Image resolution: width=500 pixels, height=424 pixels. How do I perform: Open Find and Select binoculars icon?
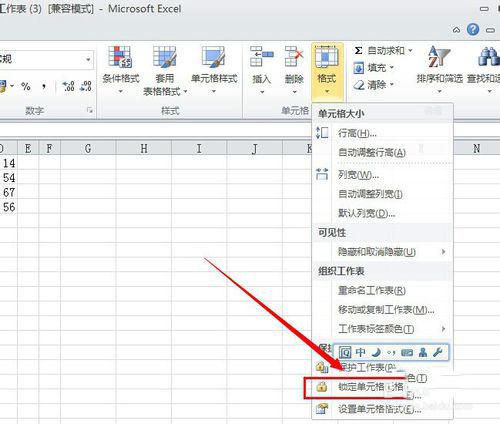pos(489,57)
